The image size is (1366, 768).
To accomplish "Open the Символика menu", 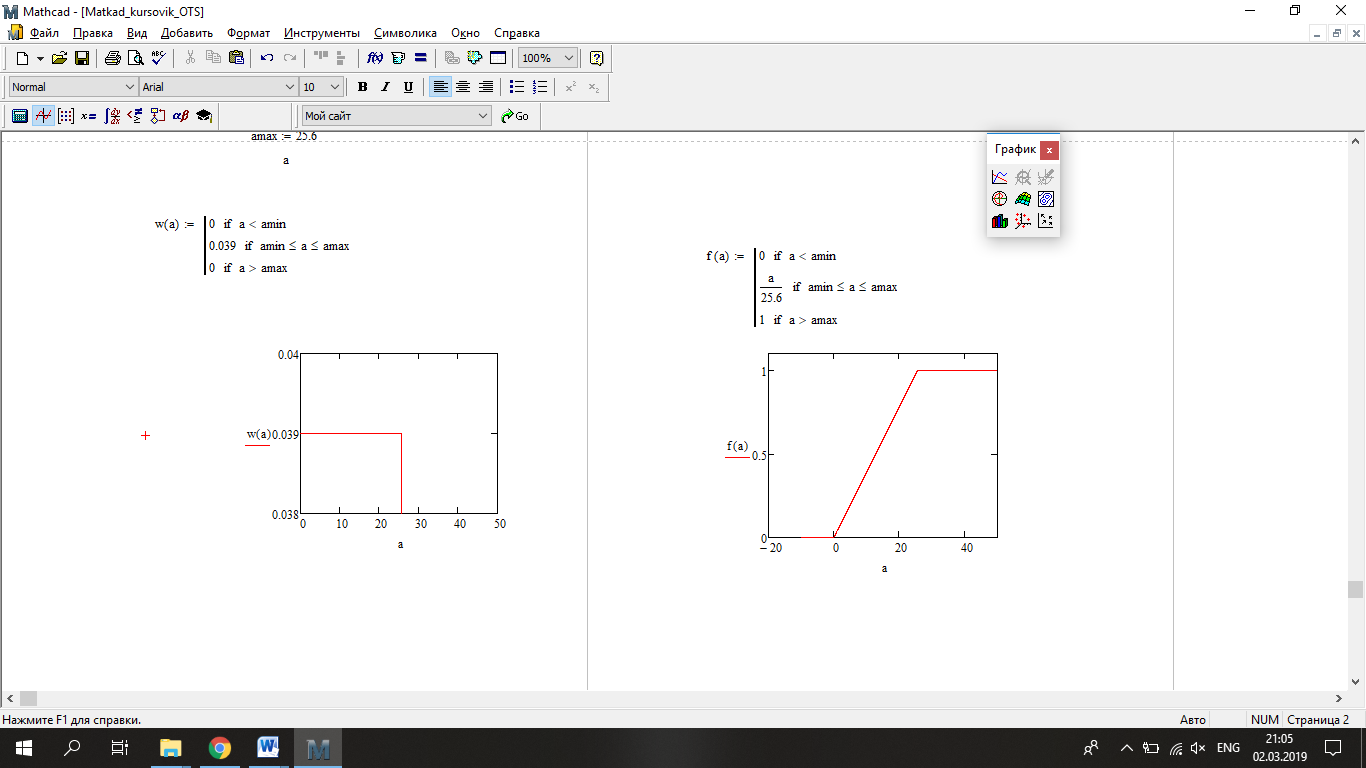I will pyautogui.click(x=406, y=33).
